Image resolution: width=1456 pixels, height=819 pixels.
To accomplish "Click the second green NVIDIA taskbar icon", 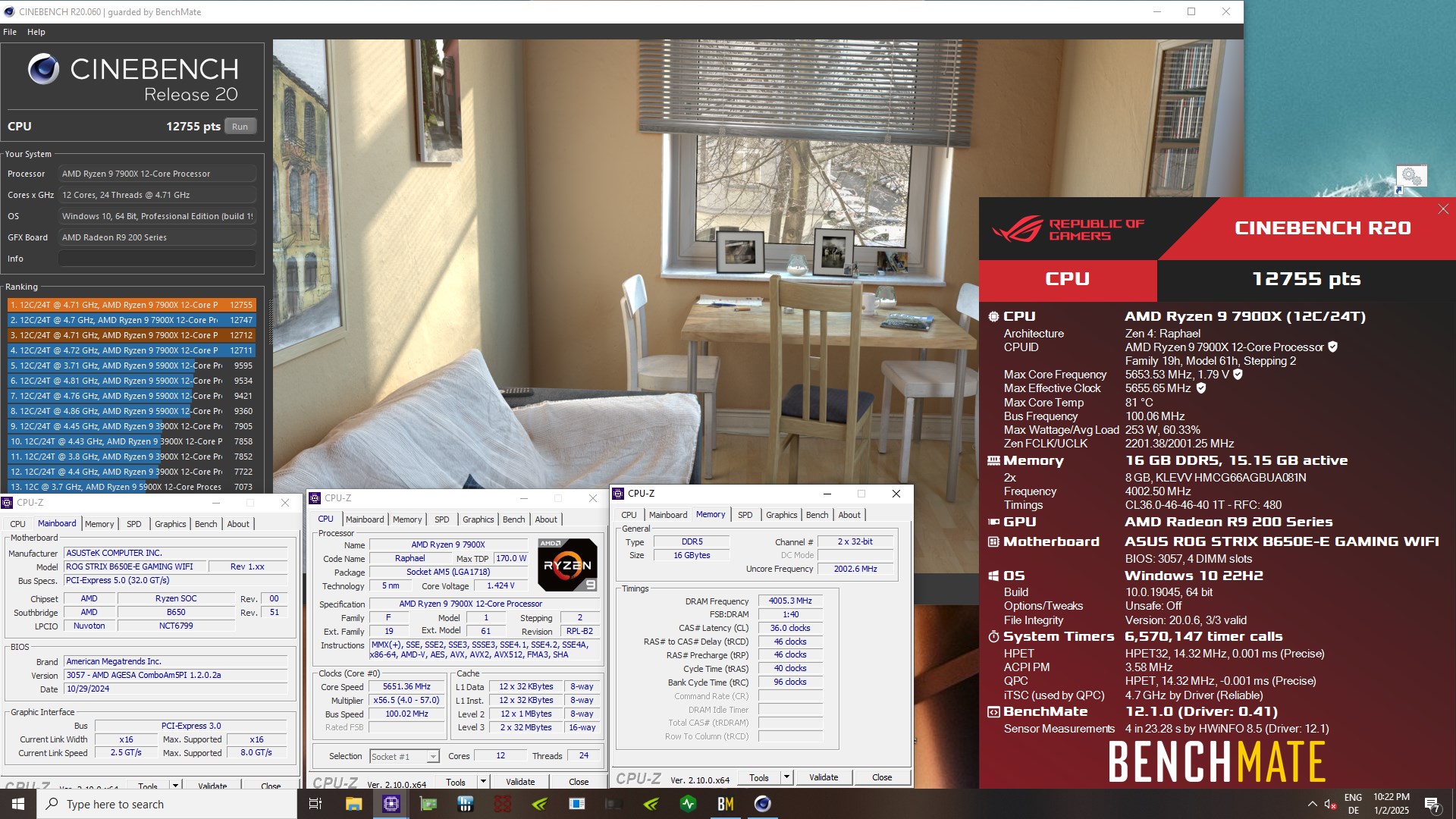I will (651, 804).
